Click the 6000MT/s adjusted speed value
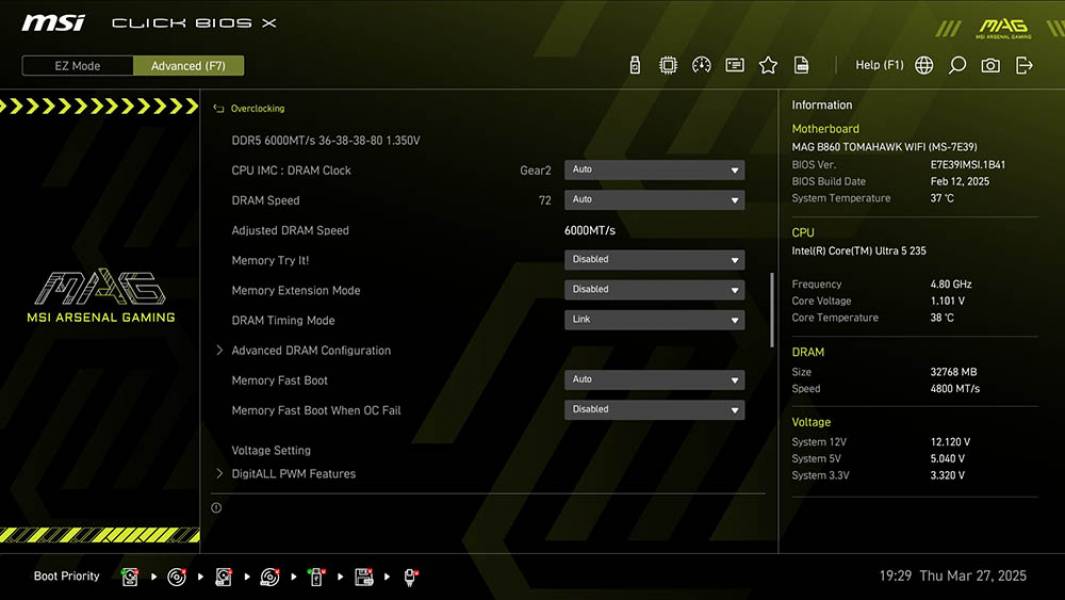 590,230
